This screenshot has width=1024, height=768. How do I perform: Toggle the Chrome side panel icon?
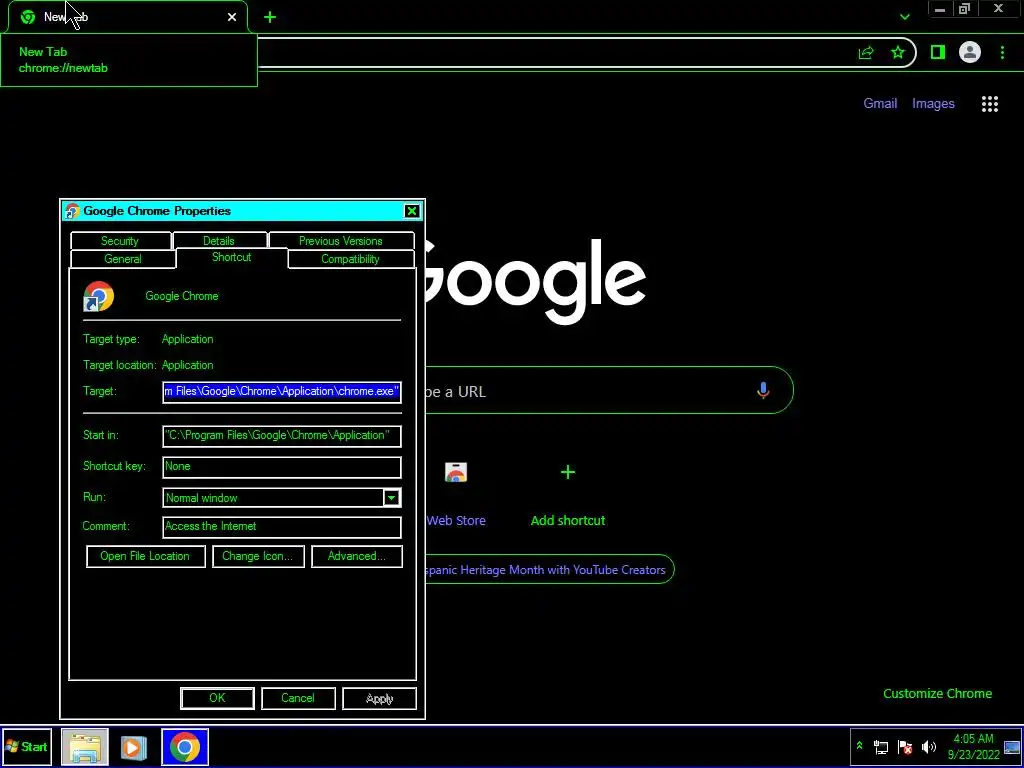[x=938, y=52]
